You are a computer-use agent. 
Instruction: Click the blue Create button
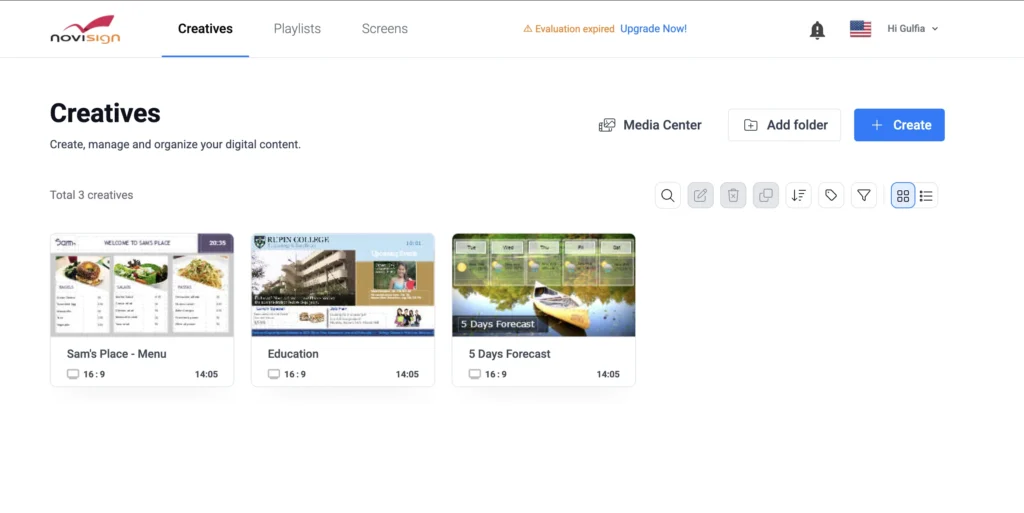(x=899, y=125)
